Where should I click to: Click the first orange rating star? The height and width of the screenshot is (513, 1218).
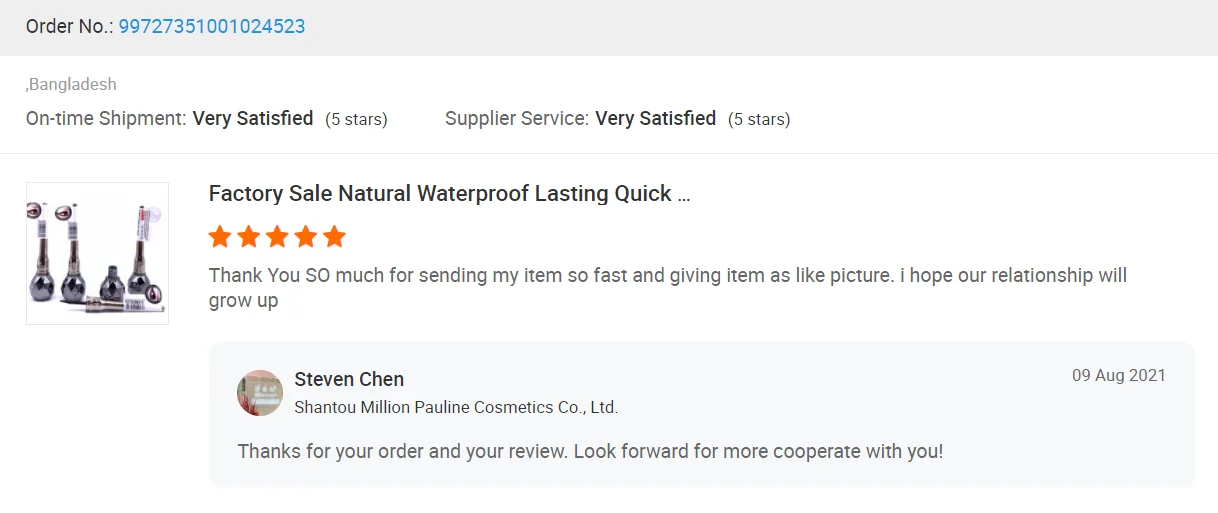point(220,237)
